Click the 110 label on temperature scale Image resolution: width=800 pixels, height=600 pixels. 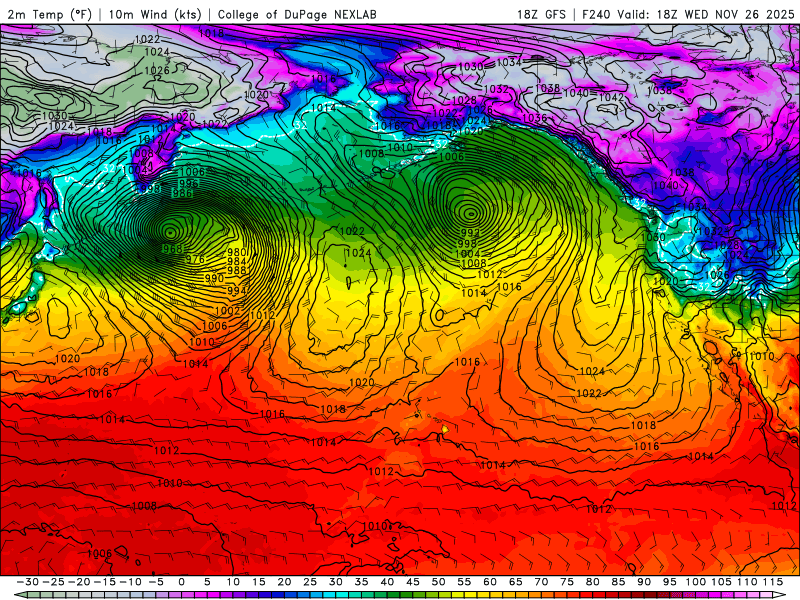[747, 582]
